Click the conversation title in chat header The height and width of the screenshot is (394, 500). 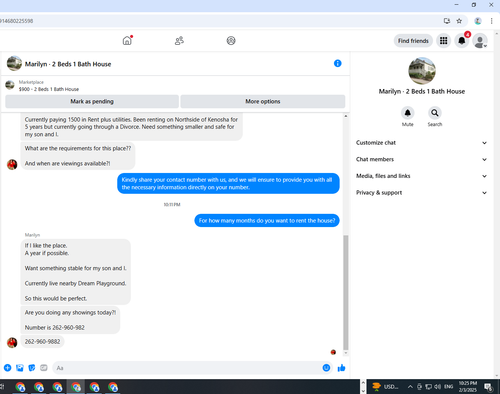pos(68,64)
